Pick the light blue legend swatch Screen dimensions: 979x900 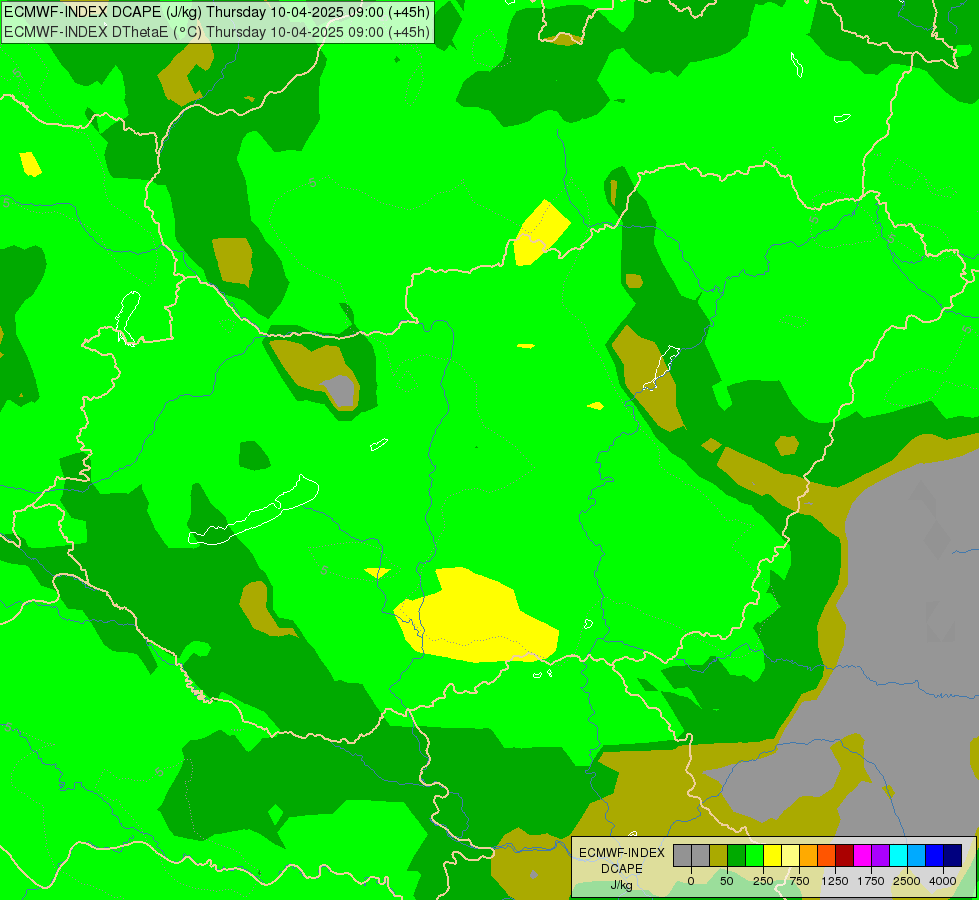tap(916, 855)
